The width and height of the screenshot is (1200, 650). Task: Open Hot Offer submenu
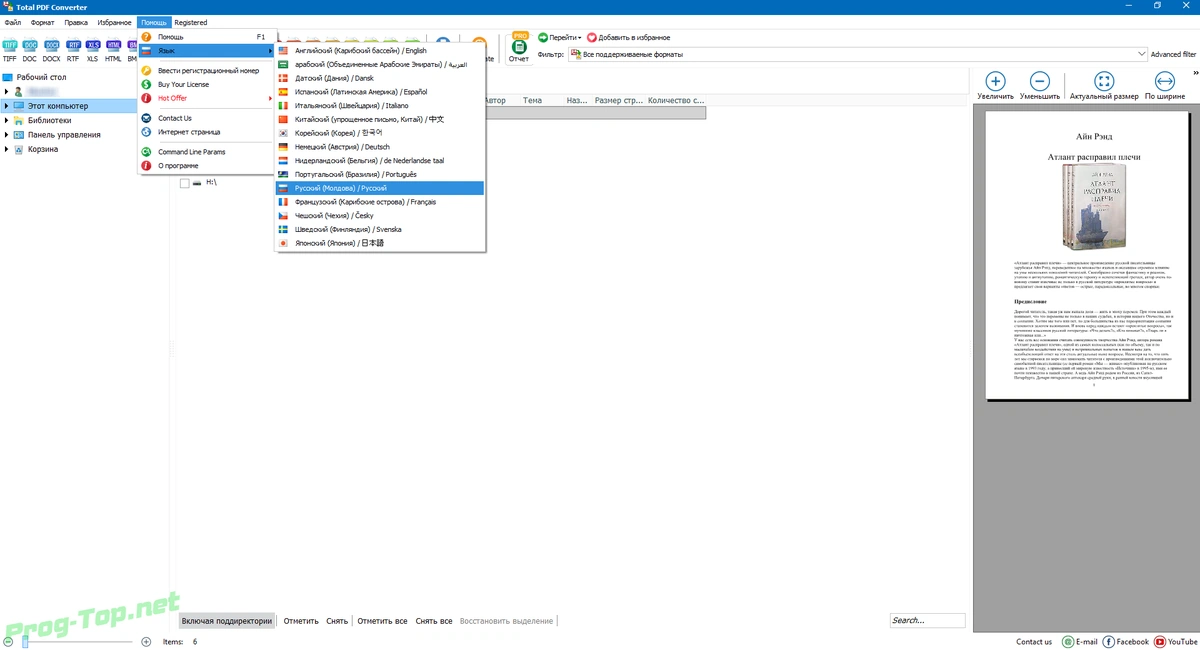[205, 98]
